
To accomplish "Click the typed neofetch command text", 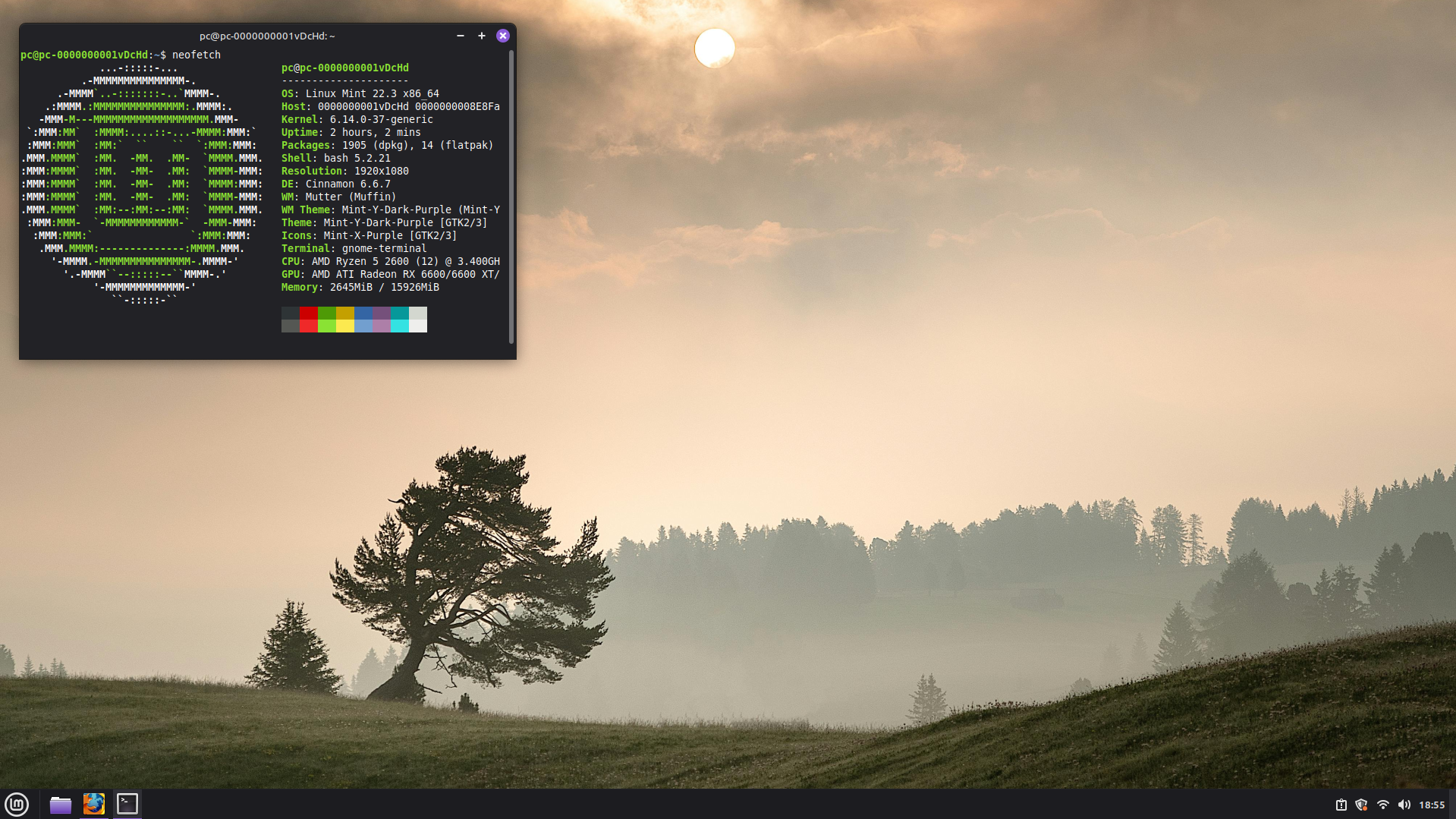I will pos(197,55).
